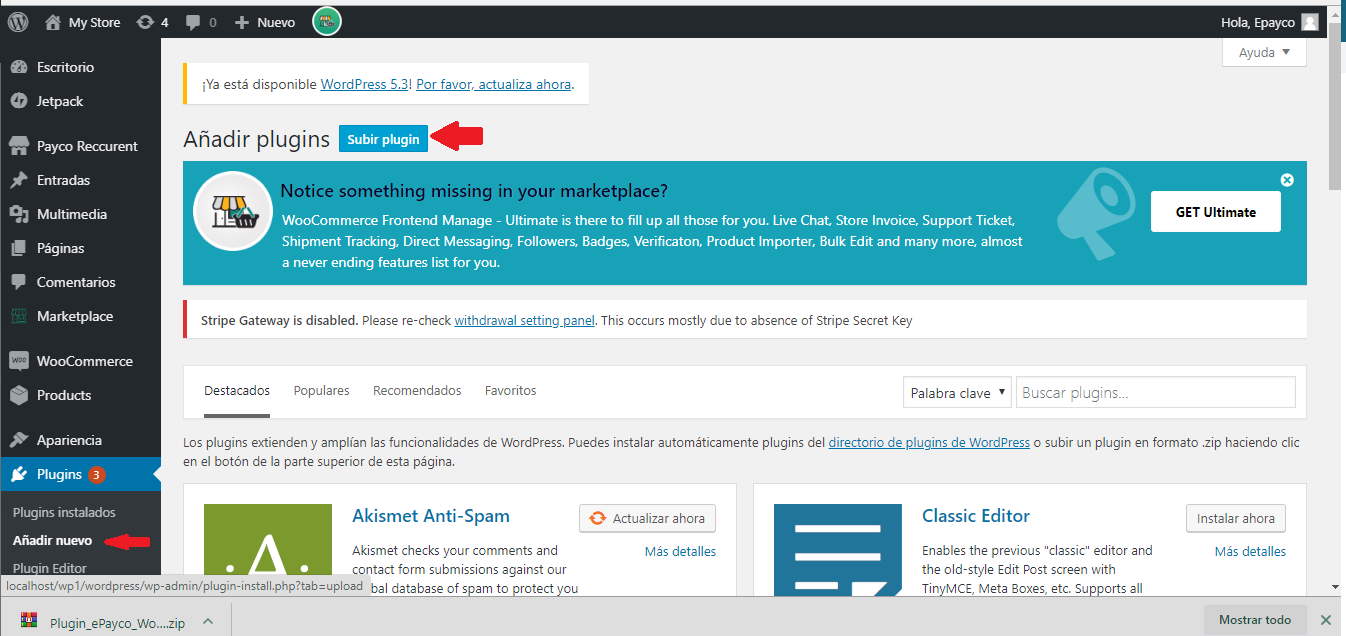Click Actualizar ahora for Akismet
1346x636 pixels.
click(647, 518)
